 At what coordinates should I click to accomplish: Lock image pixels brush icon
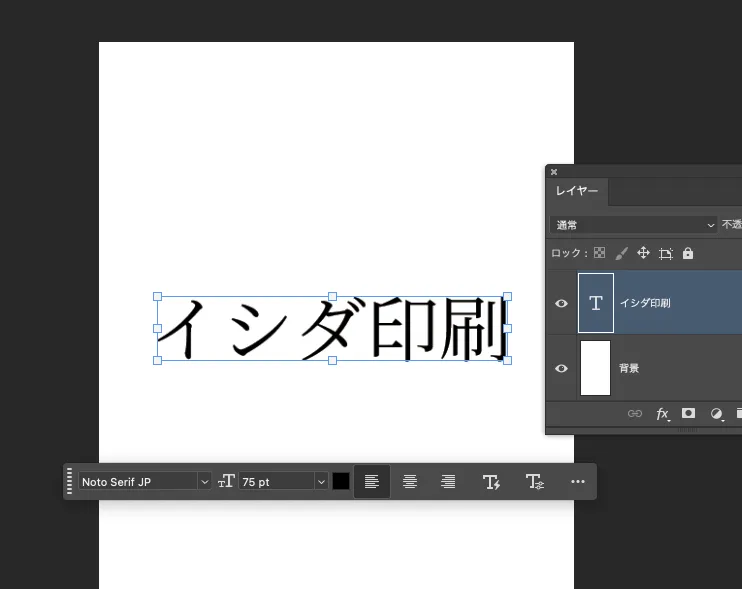point(621,254)
